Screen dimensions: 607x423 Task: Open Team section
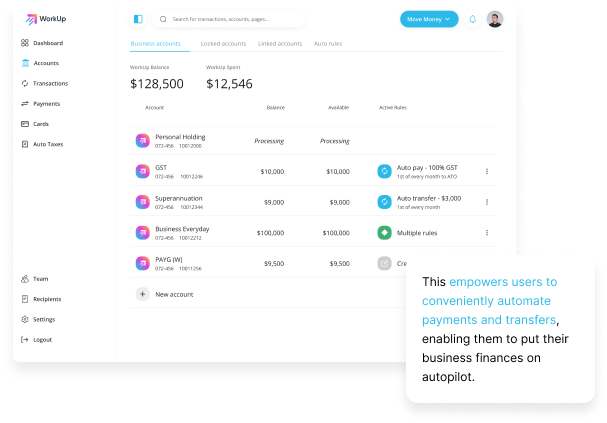(x=34, y=279)
